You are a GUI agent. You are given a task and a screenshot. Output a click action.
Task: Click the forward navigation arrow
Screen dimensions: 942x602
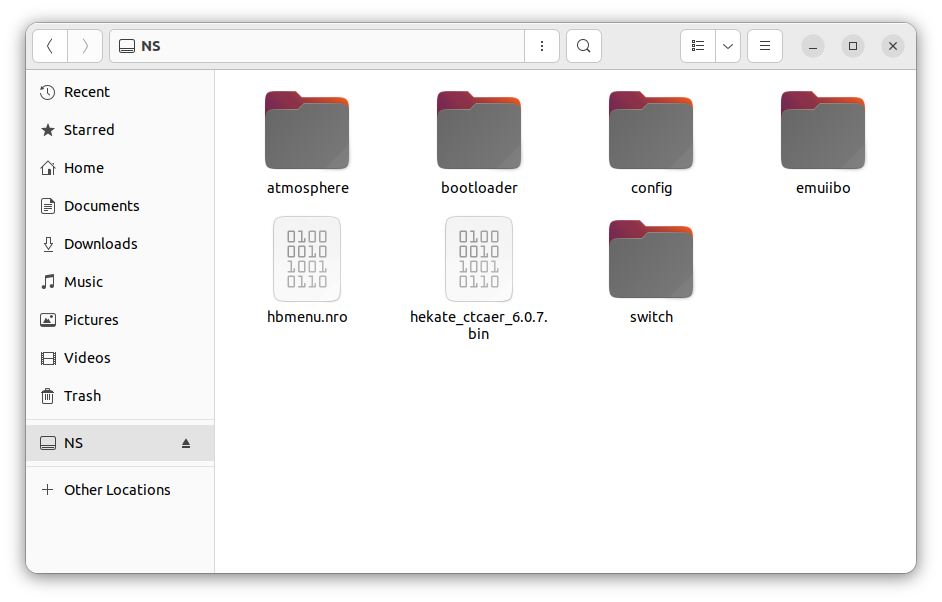click(x=85, y=45)
